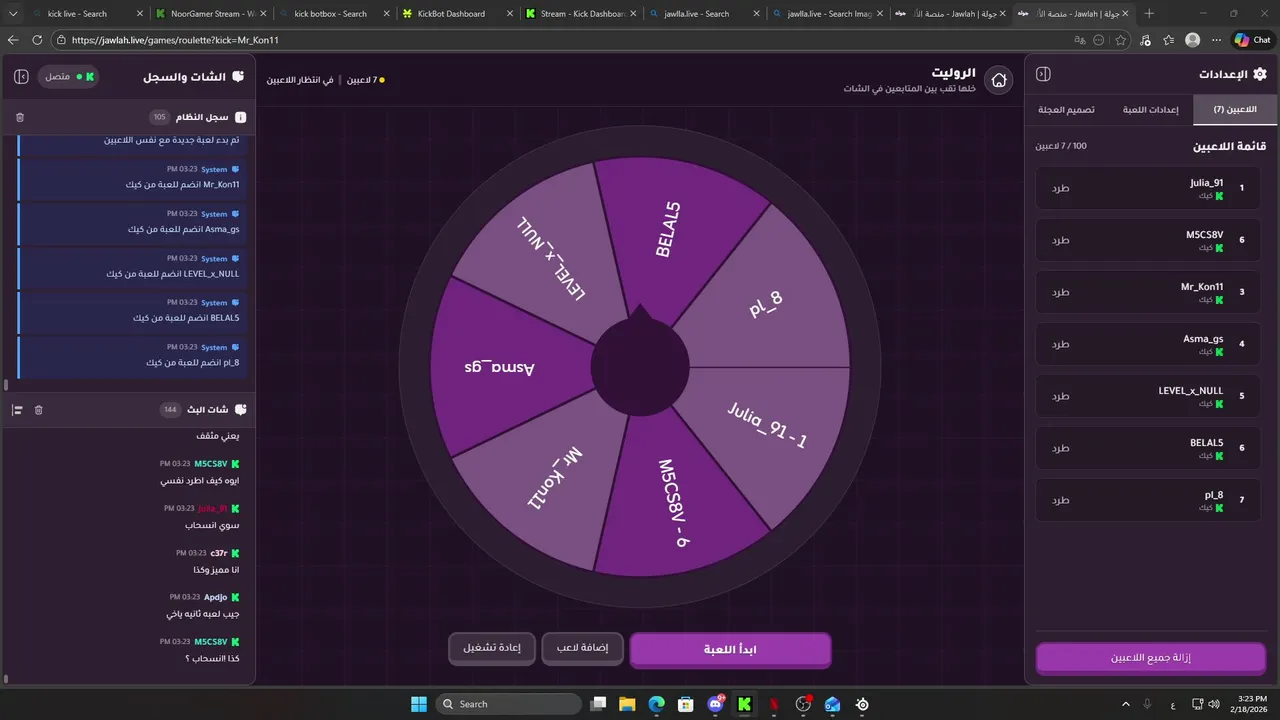Switch to the تصميم العجلة tab

click(x=1066, y=109)
